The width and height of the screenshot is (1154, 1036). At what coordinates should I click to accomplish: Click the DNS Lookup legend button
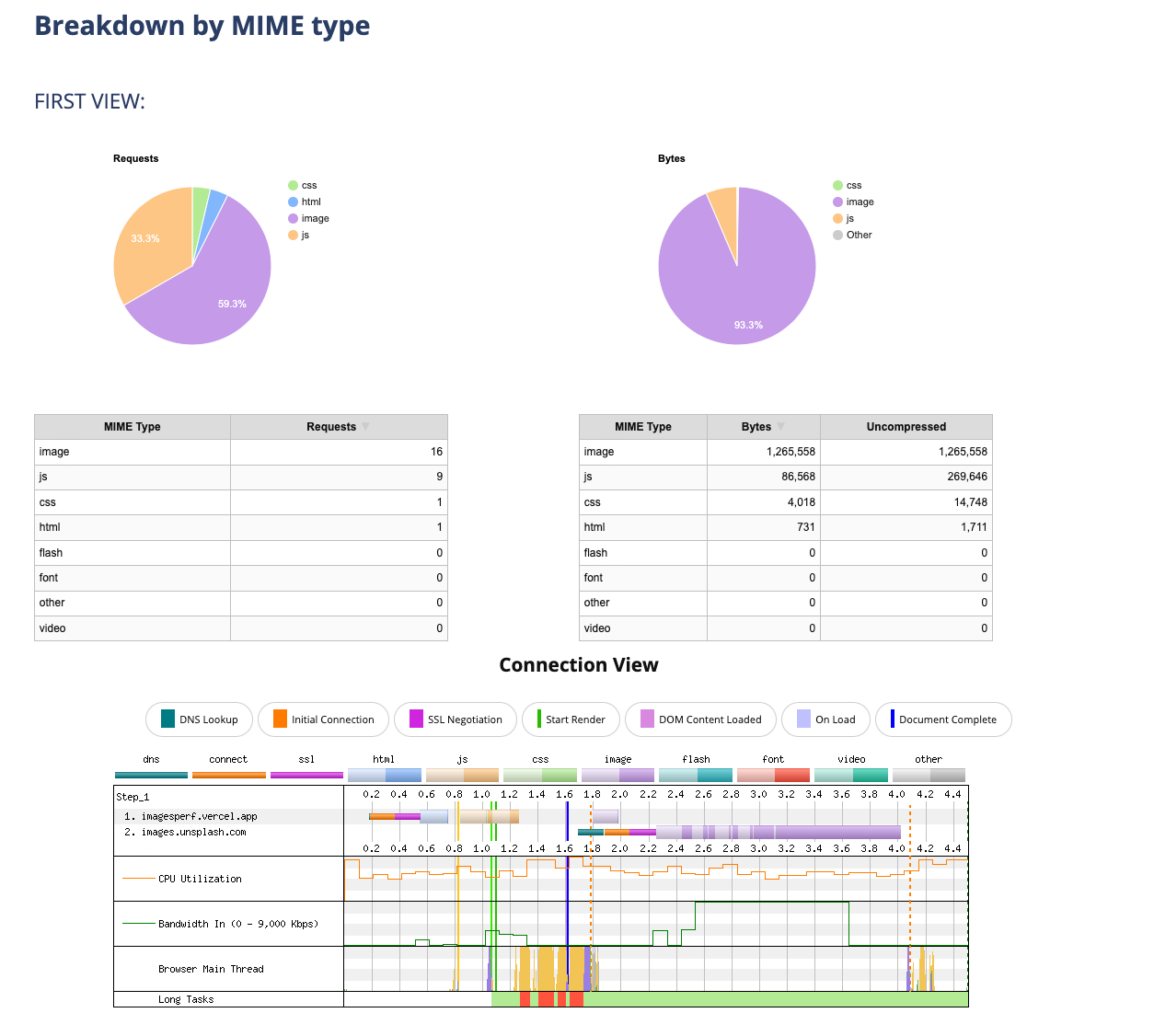199,719
